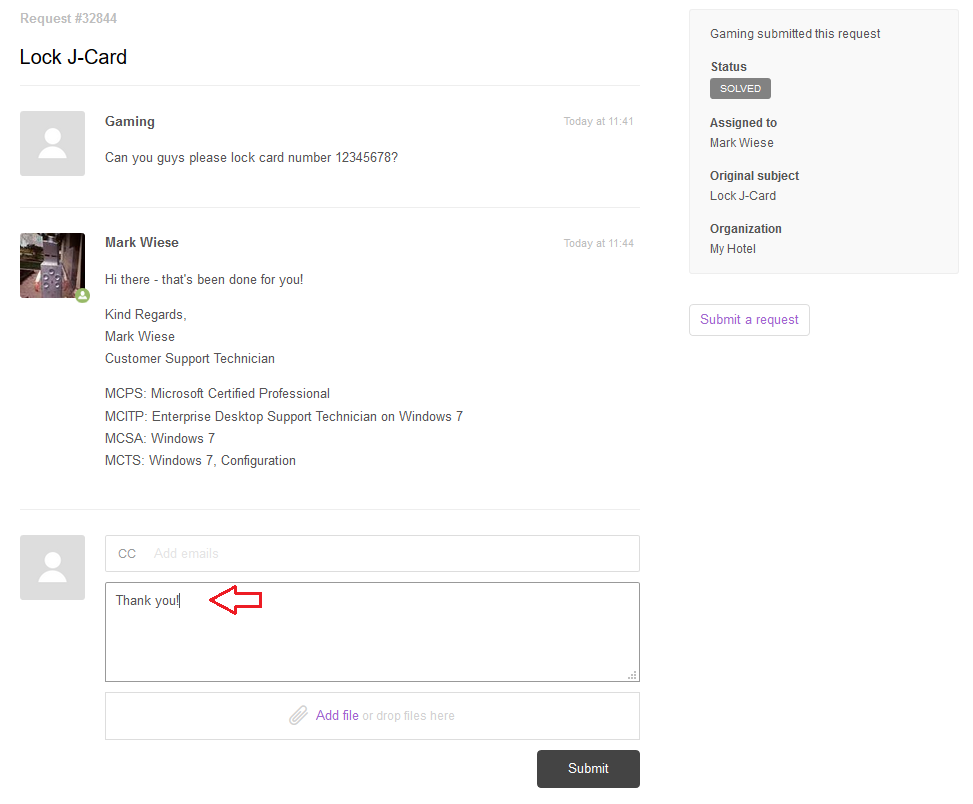Open the Submit a request link

coord(749,319)
